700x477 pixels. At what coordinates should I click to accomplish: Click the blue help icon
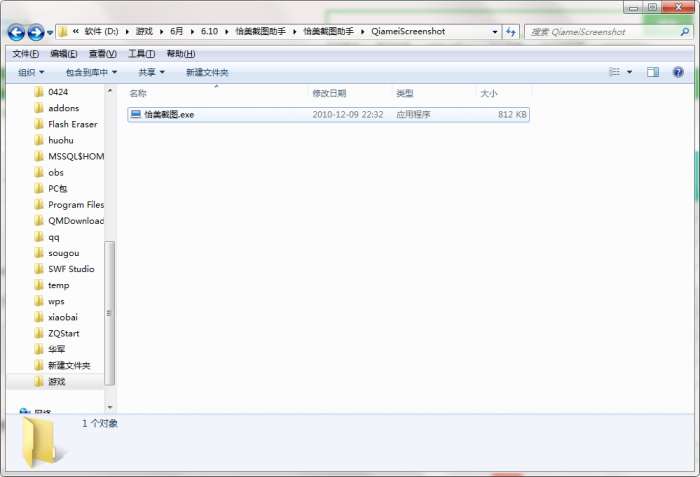[678, 72]
